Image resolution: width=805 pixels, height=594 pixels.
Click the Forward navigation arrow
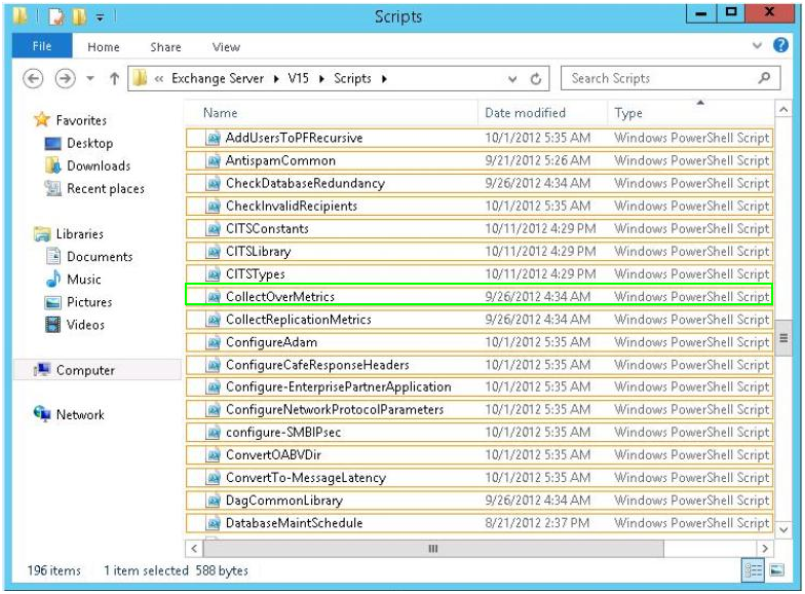tap(65, 79)
